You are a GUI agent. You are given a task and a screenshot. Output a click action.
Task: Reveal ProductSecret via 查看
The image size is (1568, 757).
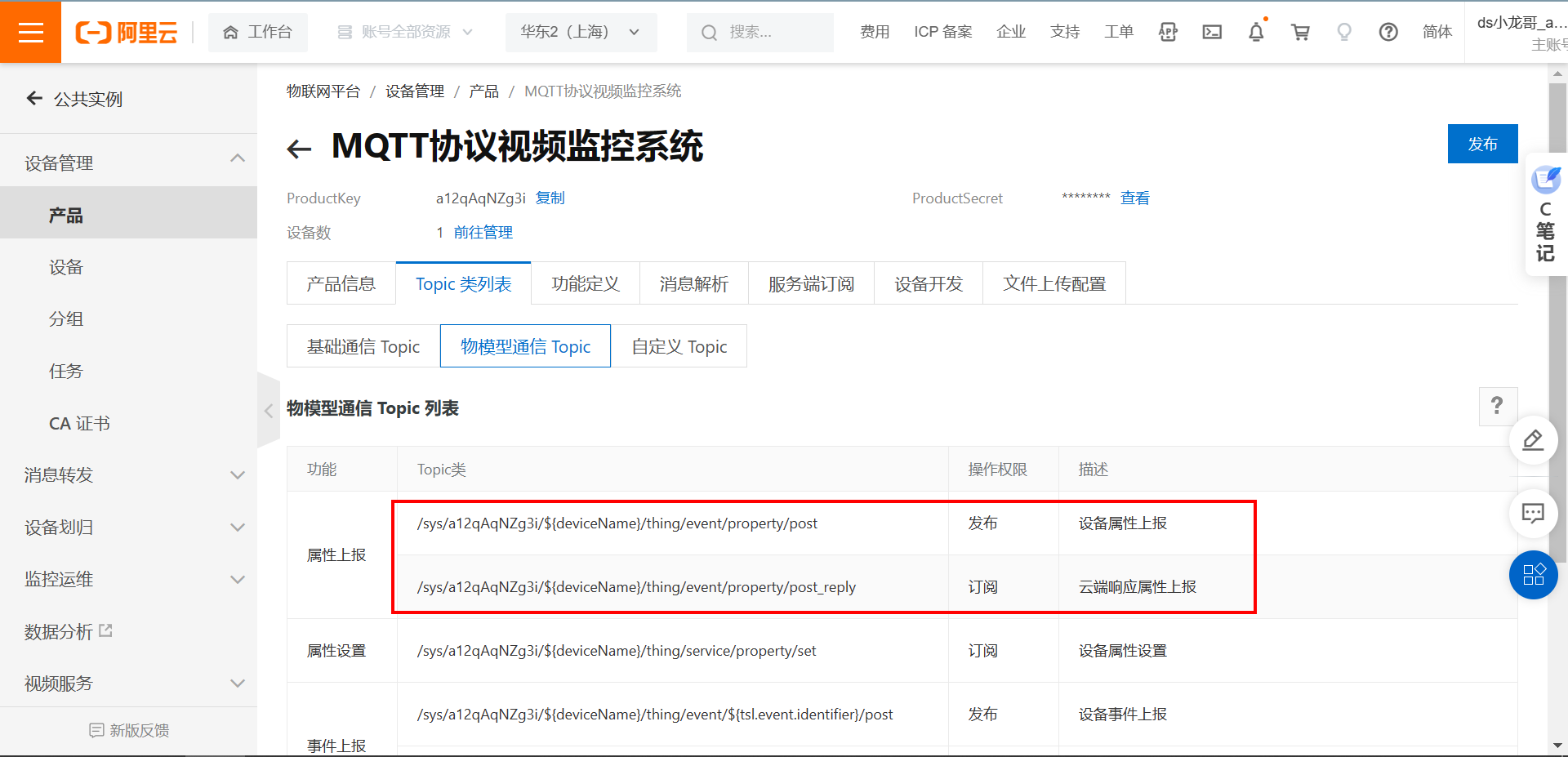point(1135,198)
